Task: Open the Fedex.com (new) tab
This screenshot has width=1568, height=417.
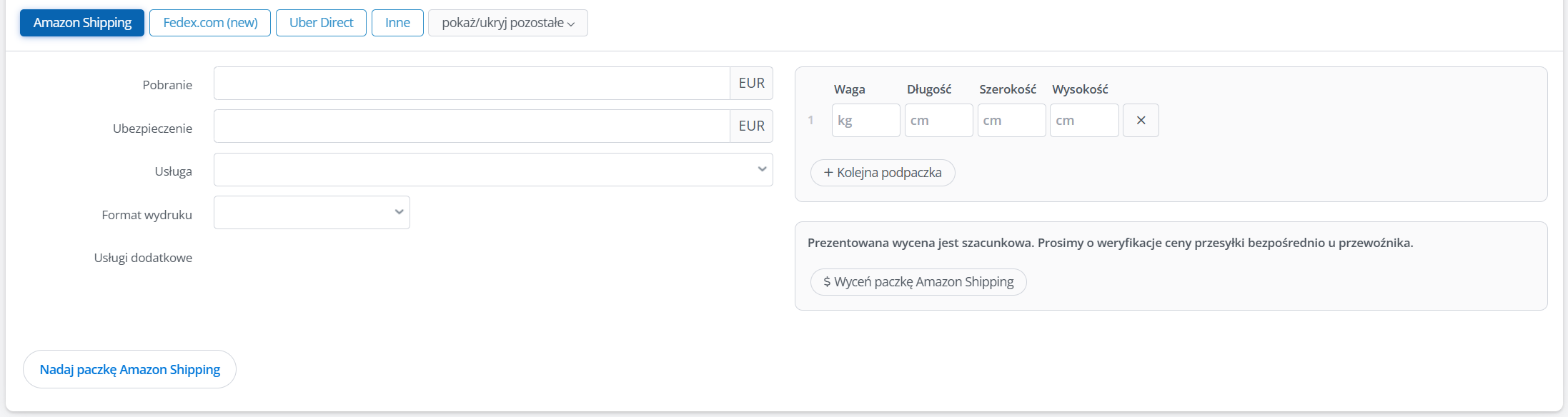Action: (x=210, y=23)
